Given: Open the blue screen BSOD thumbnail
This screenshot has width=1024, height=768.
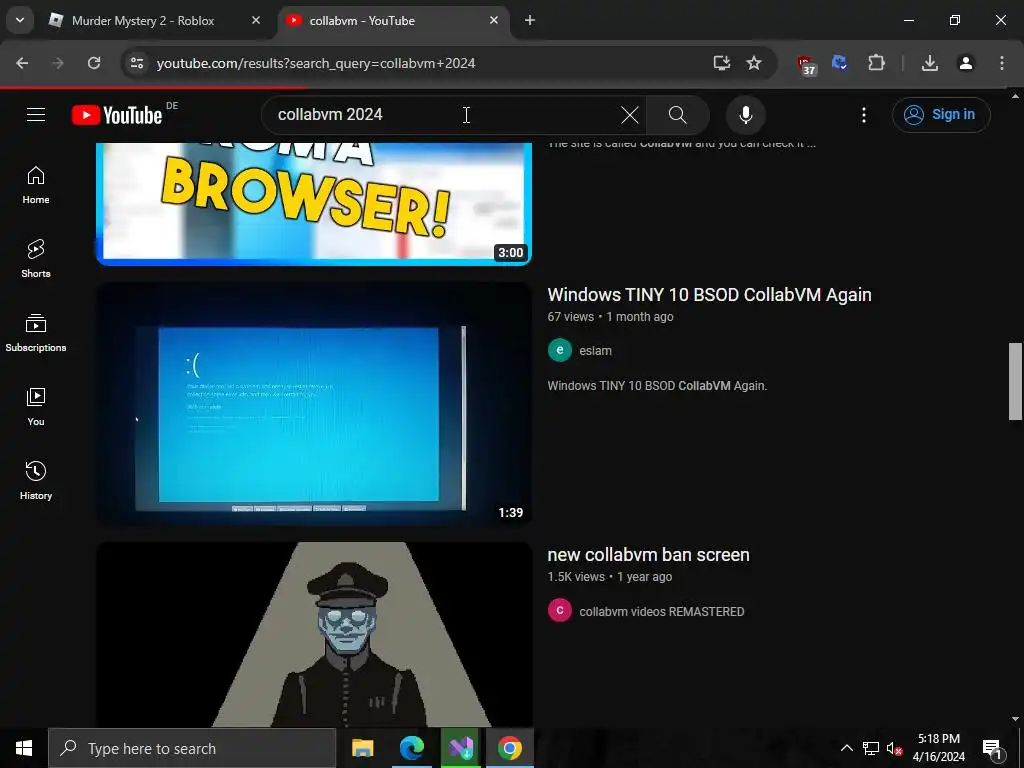Looking at the screenshot, I should (x=314, y=404).
